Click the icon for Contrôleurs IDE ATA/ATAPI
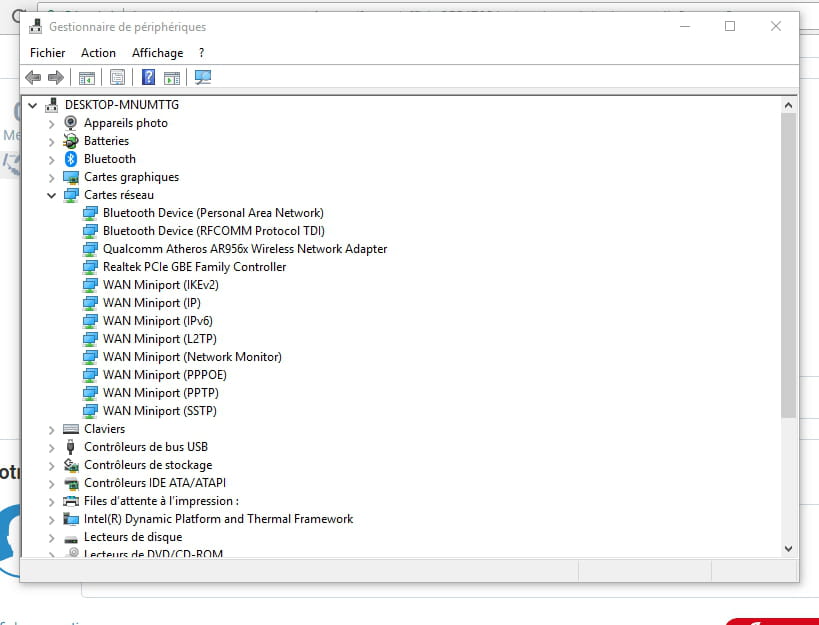The width and height of the screenshot is (819, 625). click(71, 483)
